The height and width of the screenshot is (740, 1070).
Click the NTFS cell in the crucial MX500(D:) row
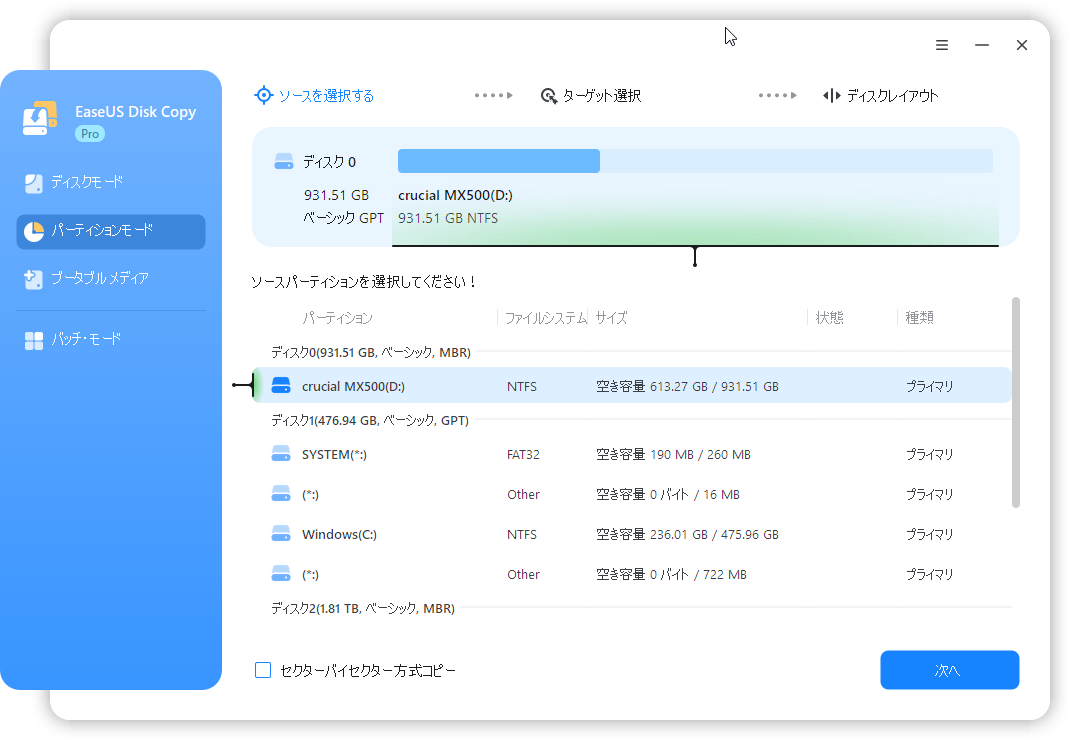(522, 386)
